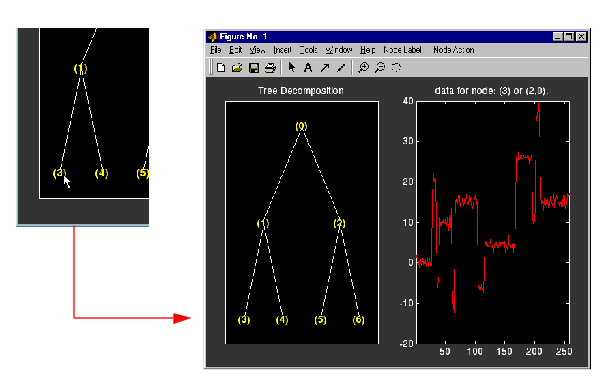Select the Insert Arrow tool
The image size is (600, 383).
324,68
